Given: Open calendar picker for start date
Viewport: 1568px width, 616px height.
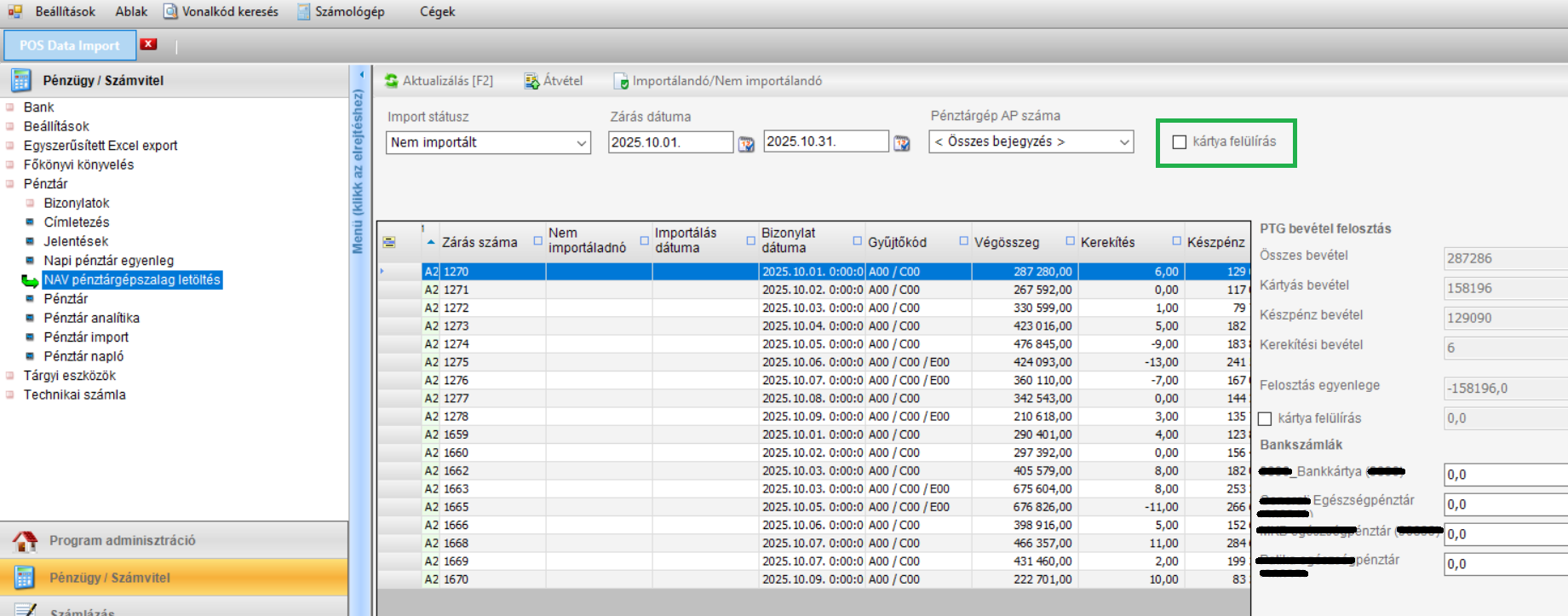Looking at the screenshot, I should click(746, 144).
